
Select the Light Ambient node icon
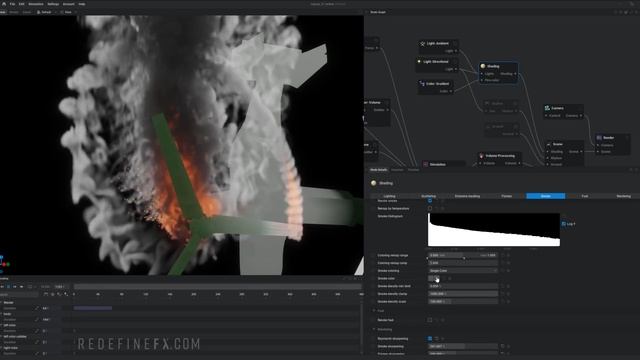[x=422, y=43]
